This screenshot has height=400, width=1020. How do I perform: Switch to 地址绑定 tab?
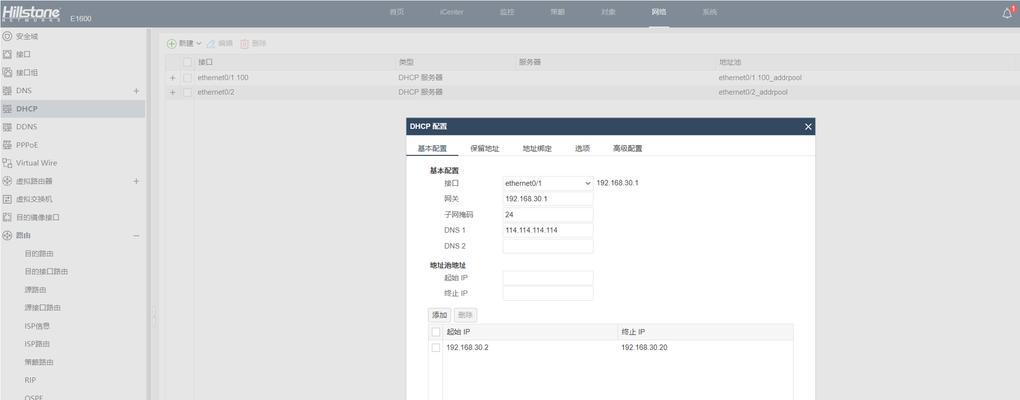pos(537,148)
